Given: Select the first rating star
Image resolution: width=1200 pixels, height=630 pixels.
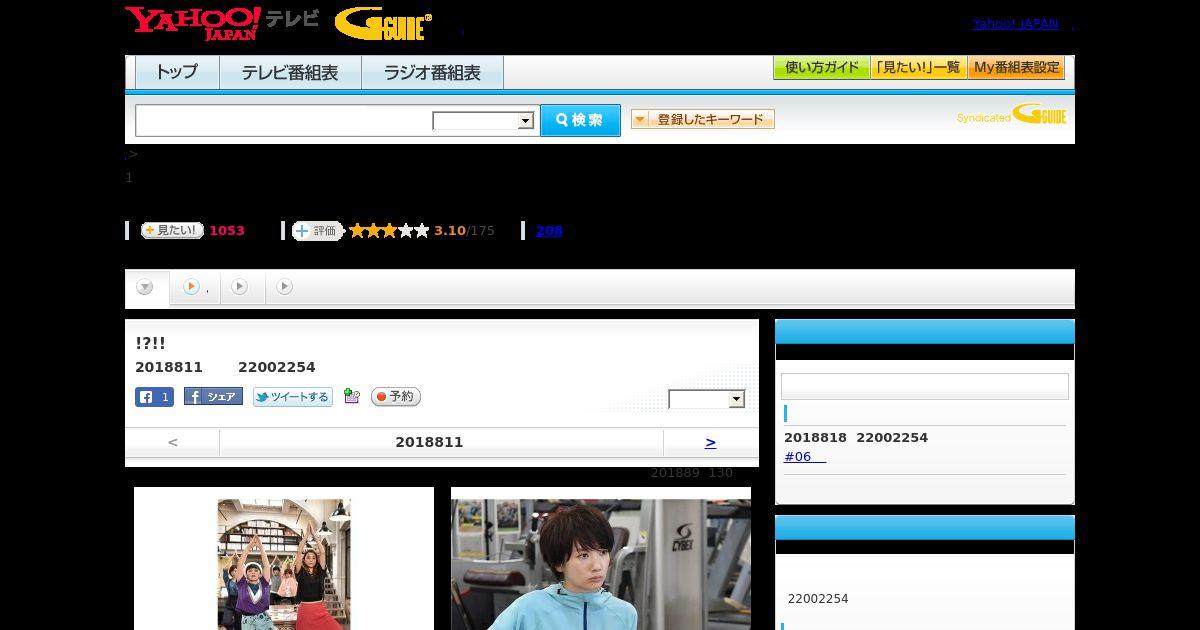Looking at the screenshot, I should (x=357, y=231).
